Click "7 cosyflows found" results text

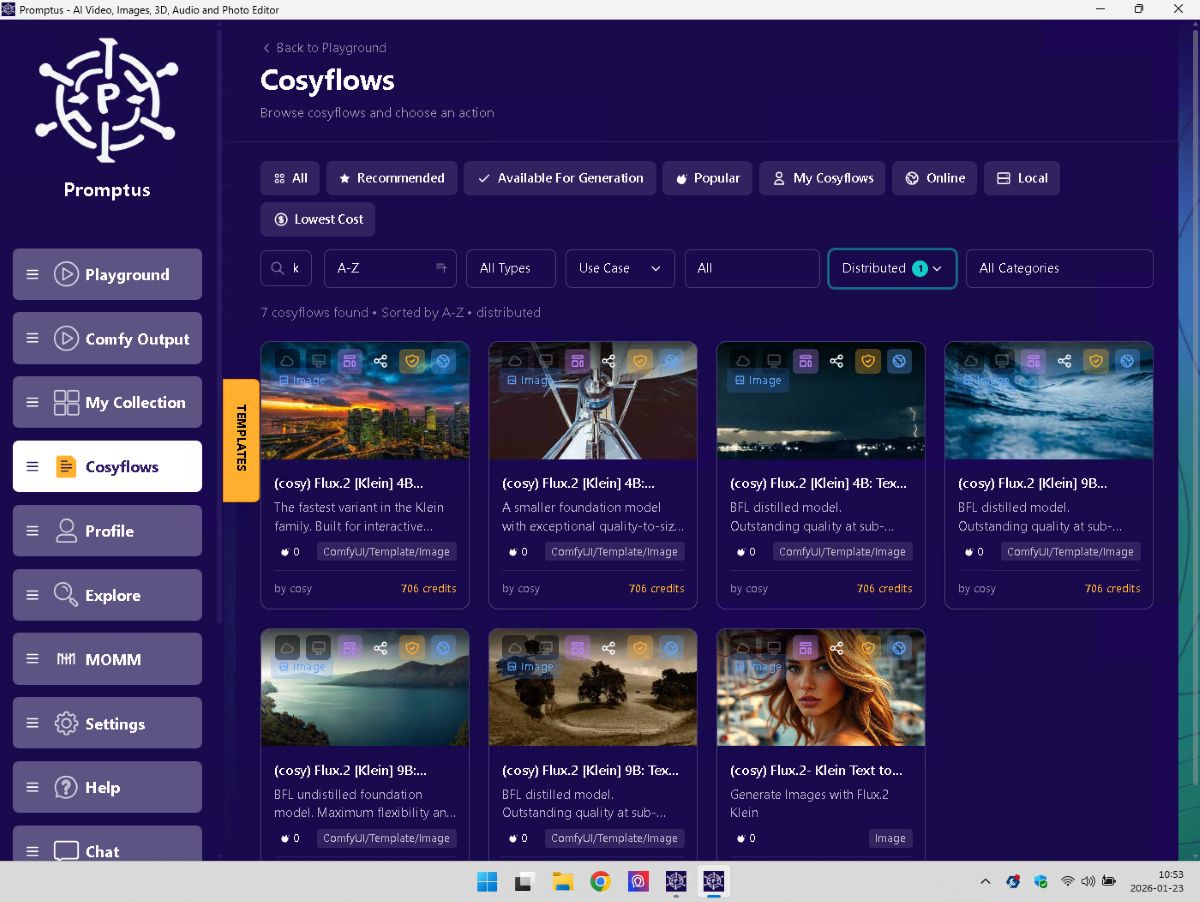pos(314,312)
